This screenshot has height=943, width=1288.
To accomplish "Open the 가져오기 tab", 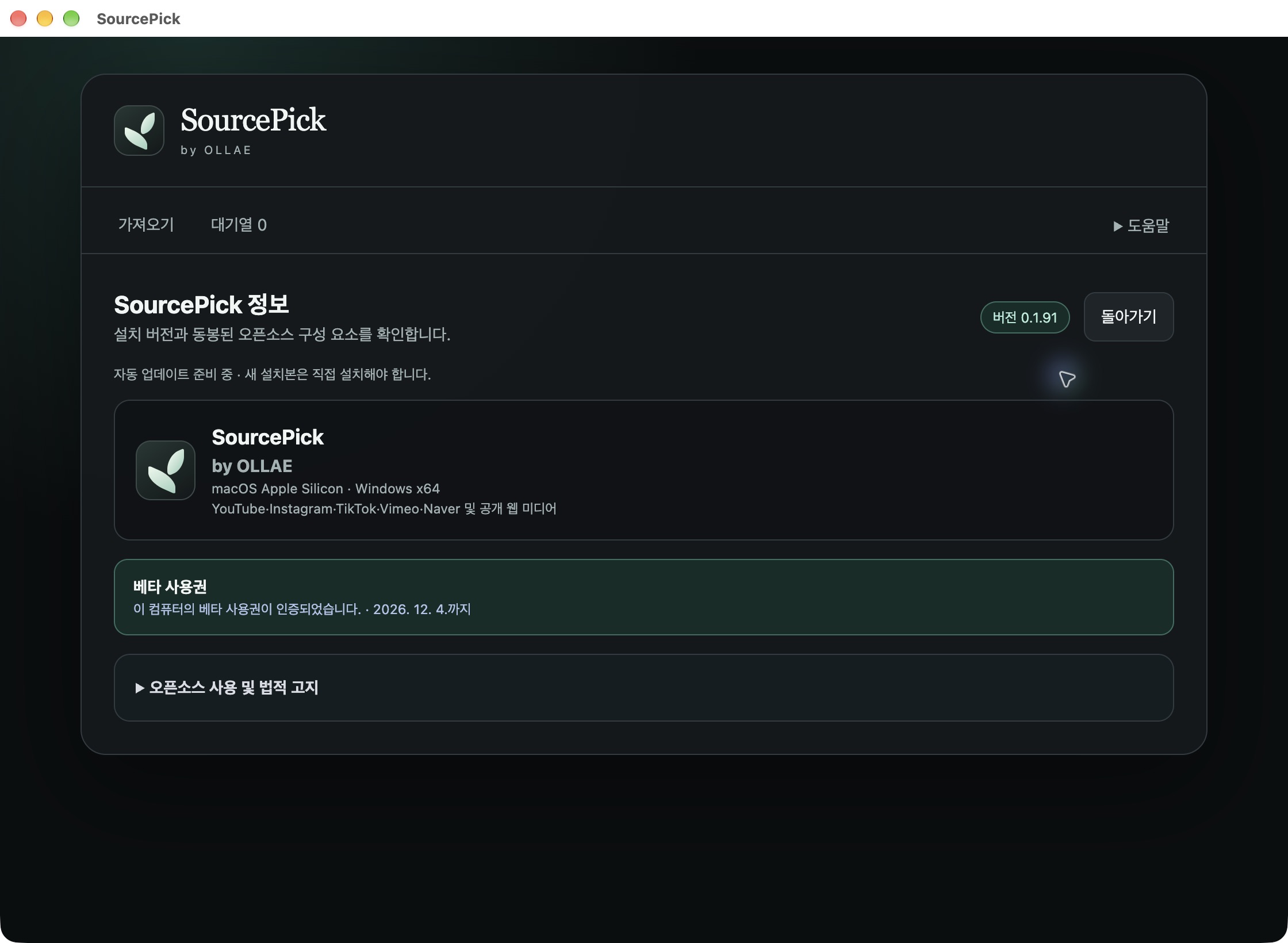I will coord(146,224).
